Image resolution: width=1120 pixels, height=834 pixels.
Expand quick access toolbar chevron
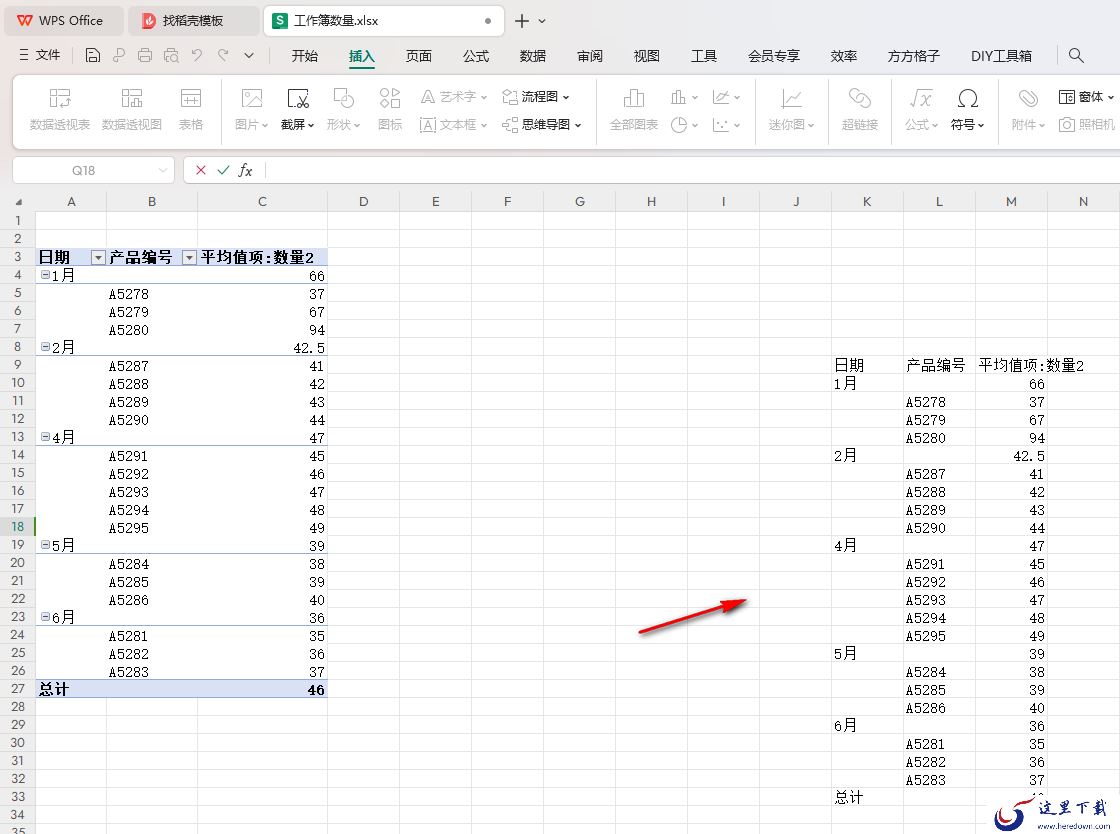(249, 55)
